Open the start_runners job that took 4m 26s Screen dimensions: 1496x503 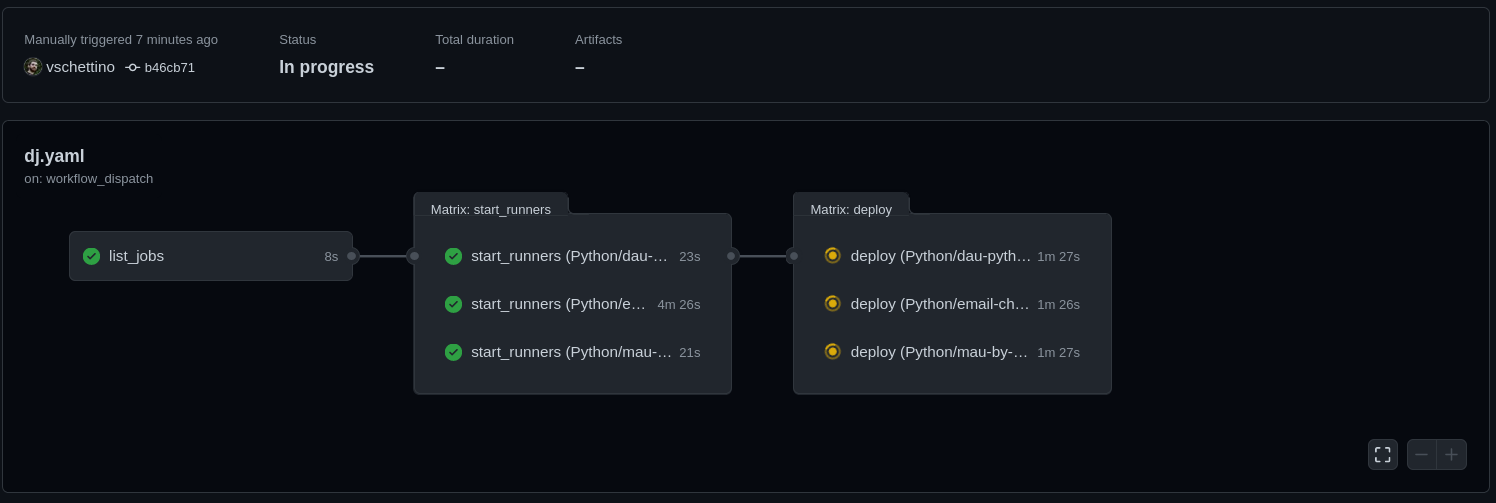558,304
